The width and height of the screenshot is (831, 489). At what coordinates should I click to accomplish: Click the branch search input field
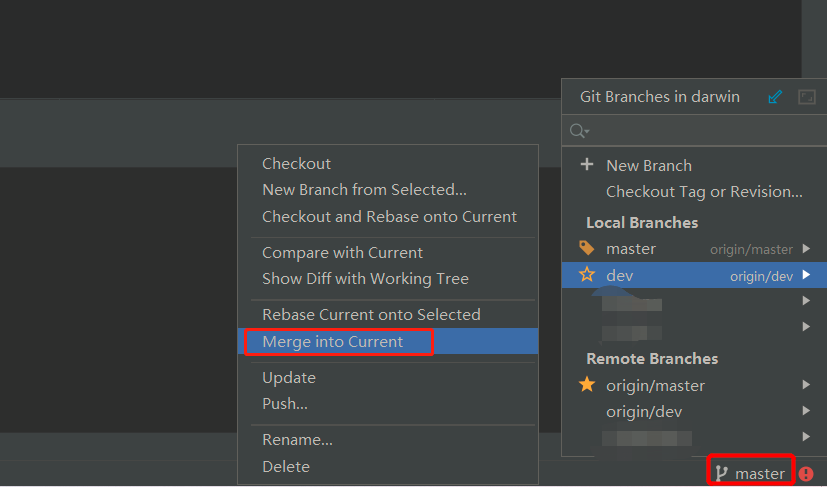tap(700, 131)
